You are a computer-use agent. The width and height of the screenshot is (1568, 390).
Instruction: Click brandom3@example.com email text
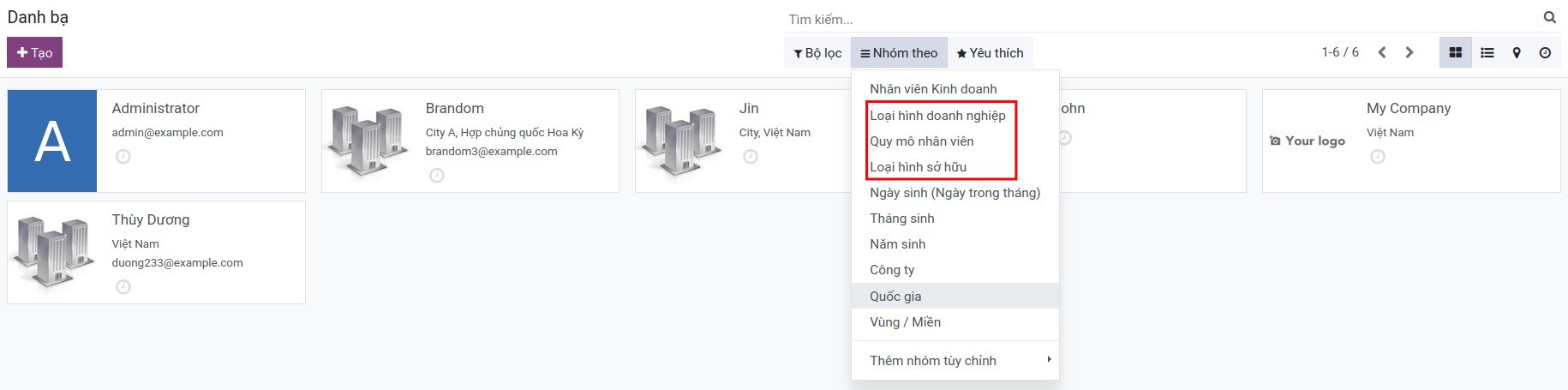[x=491, y=152]
